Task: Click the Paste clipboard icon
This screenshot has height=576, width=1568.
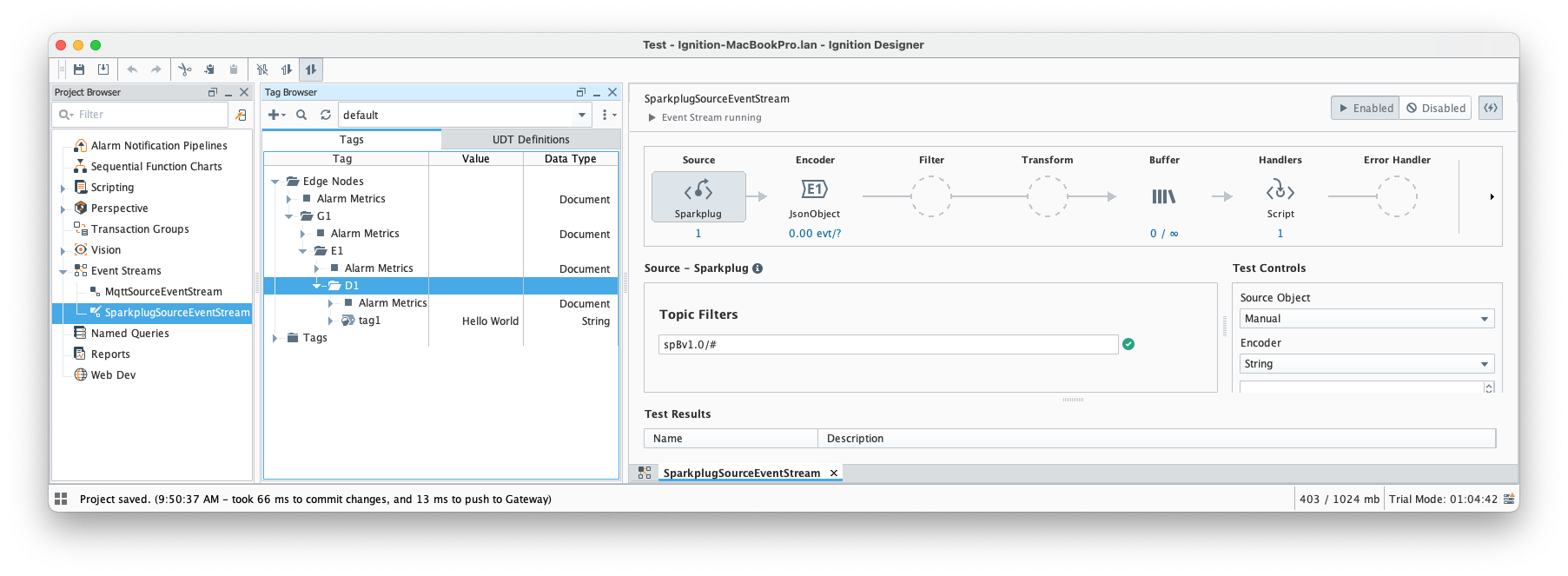Action: point(234,70)
